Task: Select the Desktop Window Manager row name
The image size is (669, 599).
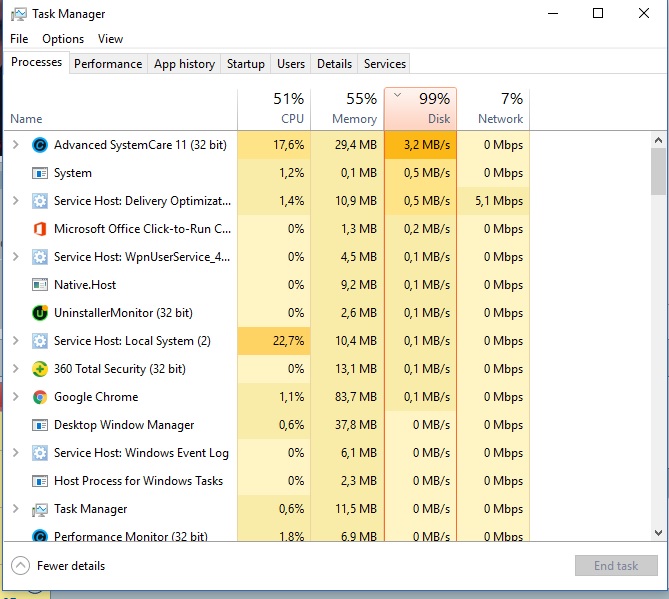Action: pos(124,425)
